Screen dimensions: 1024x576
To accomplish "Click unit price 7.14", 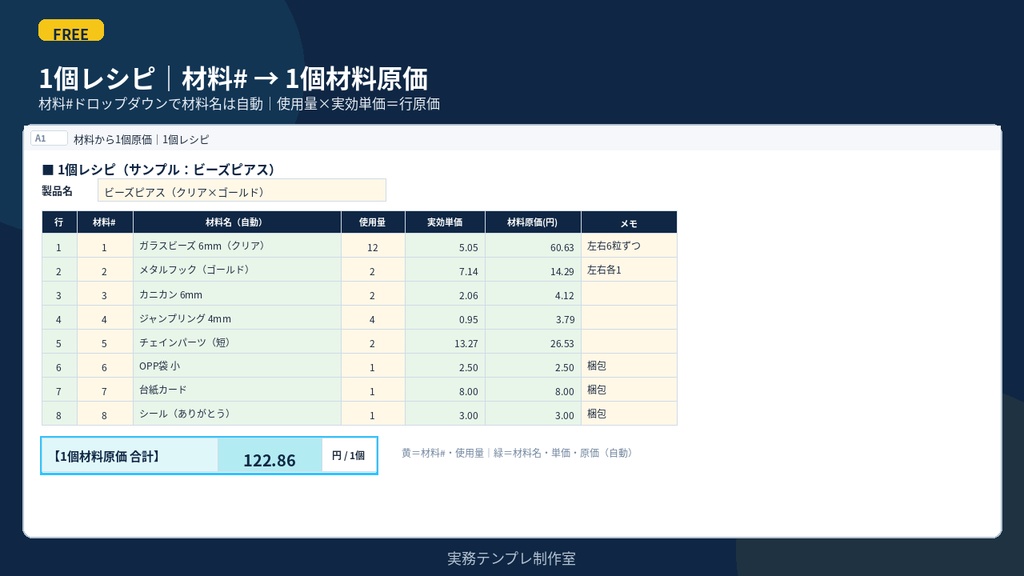I will coord(445,270).
